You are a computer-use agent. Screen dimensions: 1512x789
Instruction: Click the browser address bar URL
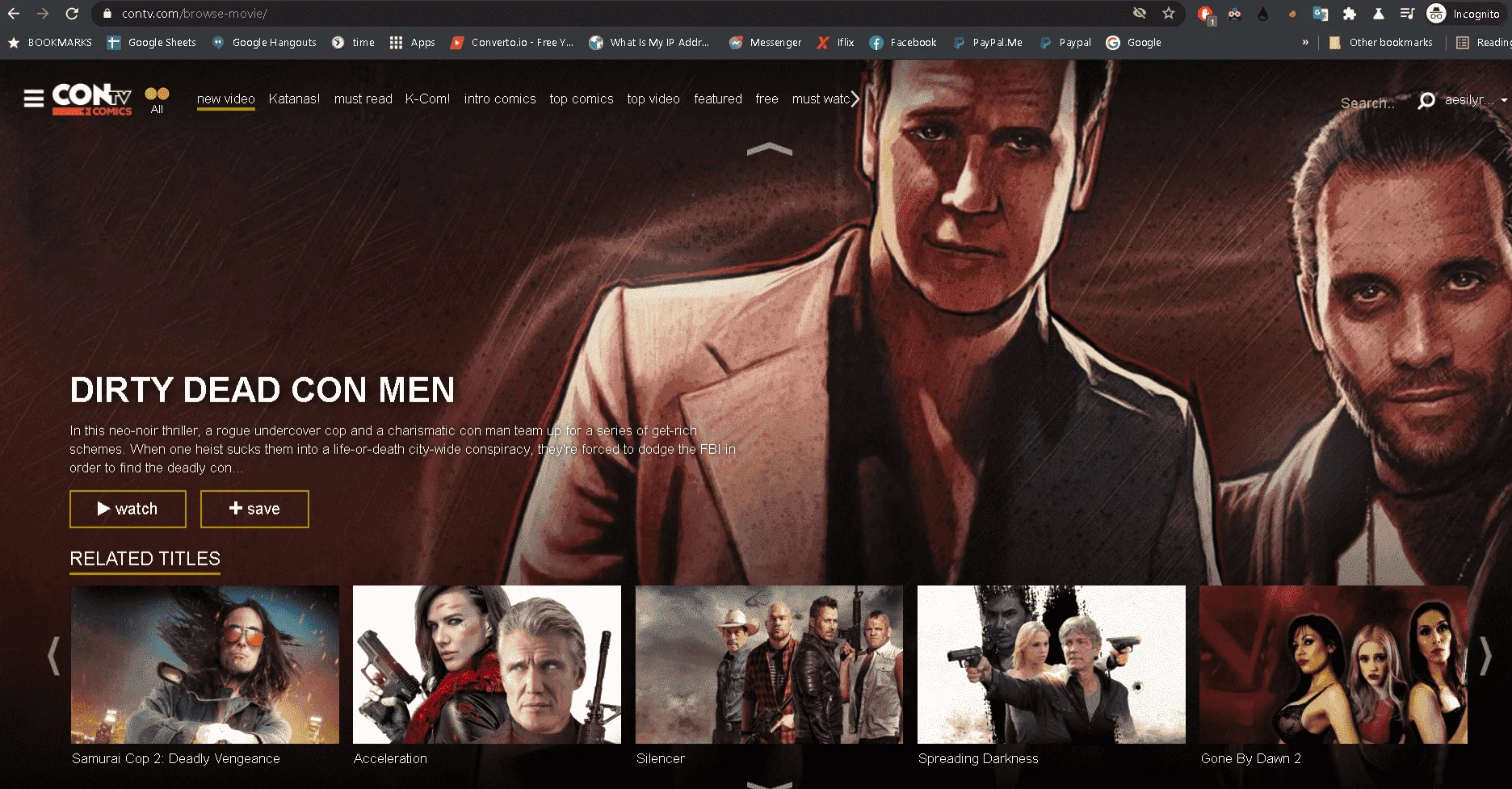click(x=195, y=14)
